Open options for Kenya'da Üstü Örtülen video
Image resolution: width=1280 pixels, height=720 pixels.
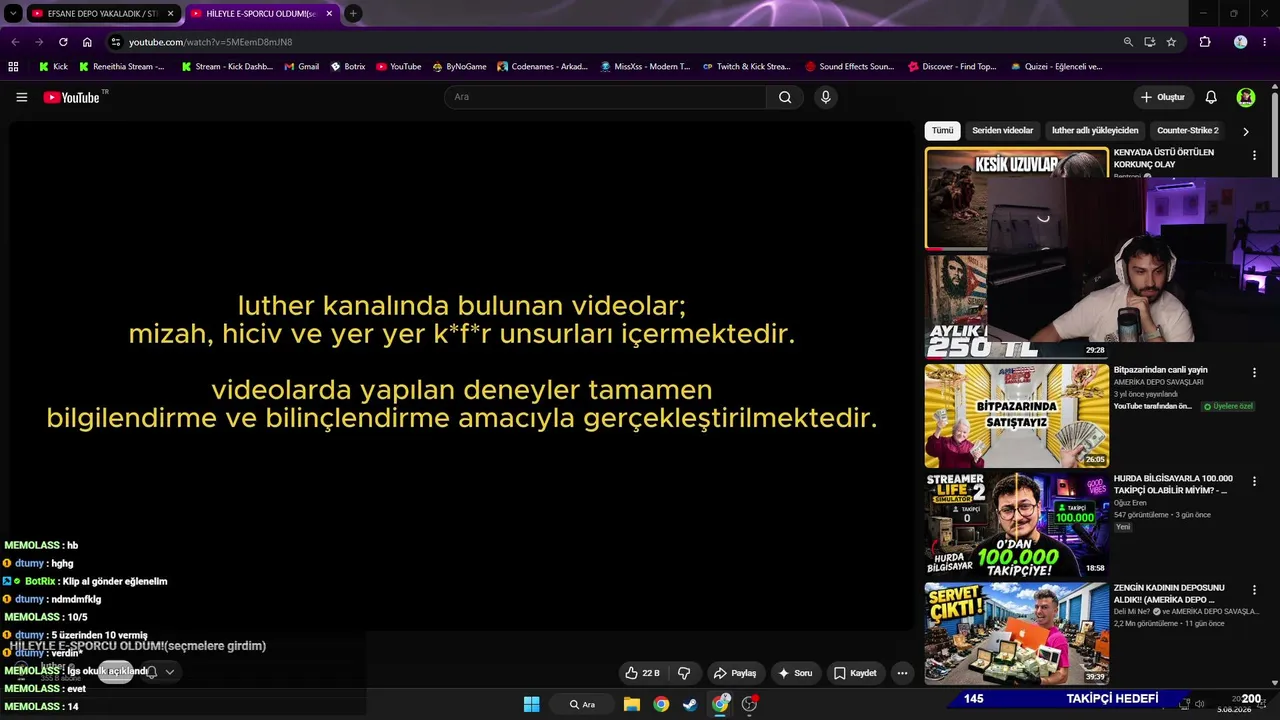click(1254, 156)
